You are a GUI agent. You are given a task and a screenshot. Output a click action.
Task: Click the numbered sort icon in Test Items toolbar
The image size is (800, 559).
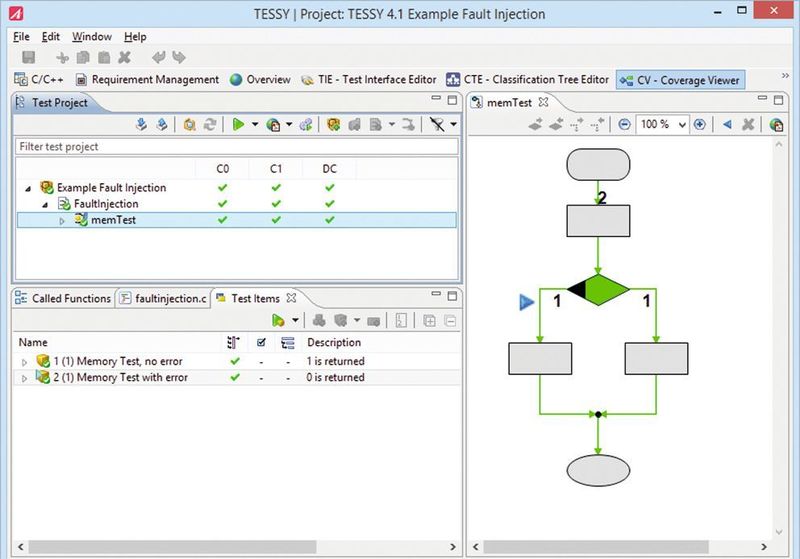click(401, 320)
